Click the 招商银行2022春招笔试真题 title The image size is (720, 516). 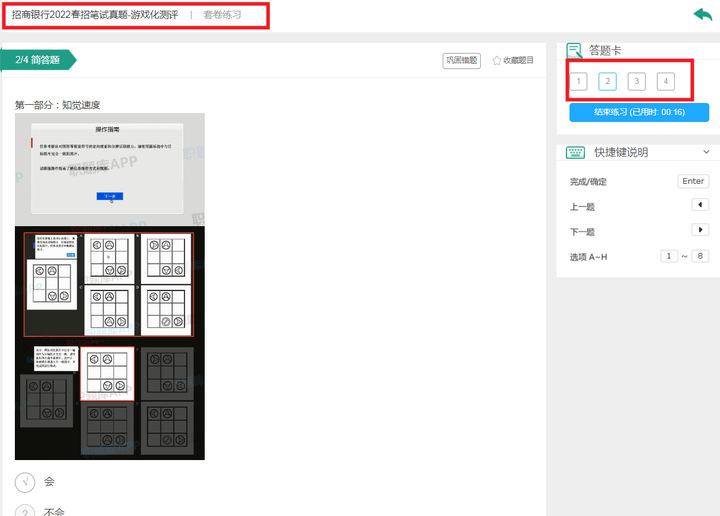(95, 15)
